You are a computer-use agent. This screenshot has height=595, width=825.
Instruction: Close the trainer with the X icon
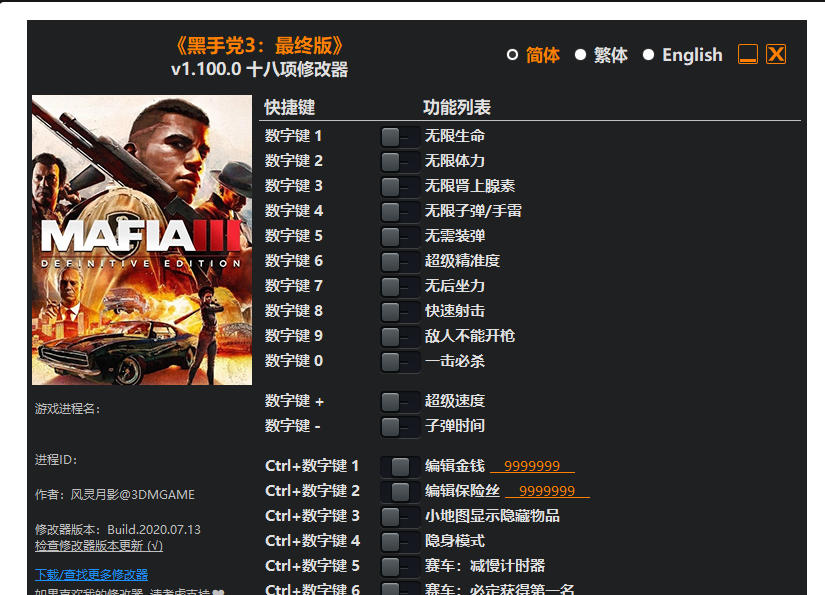[x=776, y=54]
